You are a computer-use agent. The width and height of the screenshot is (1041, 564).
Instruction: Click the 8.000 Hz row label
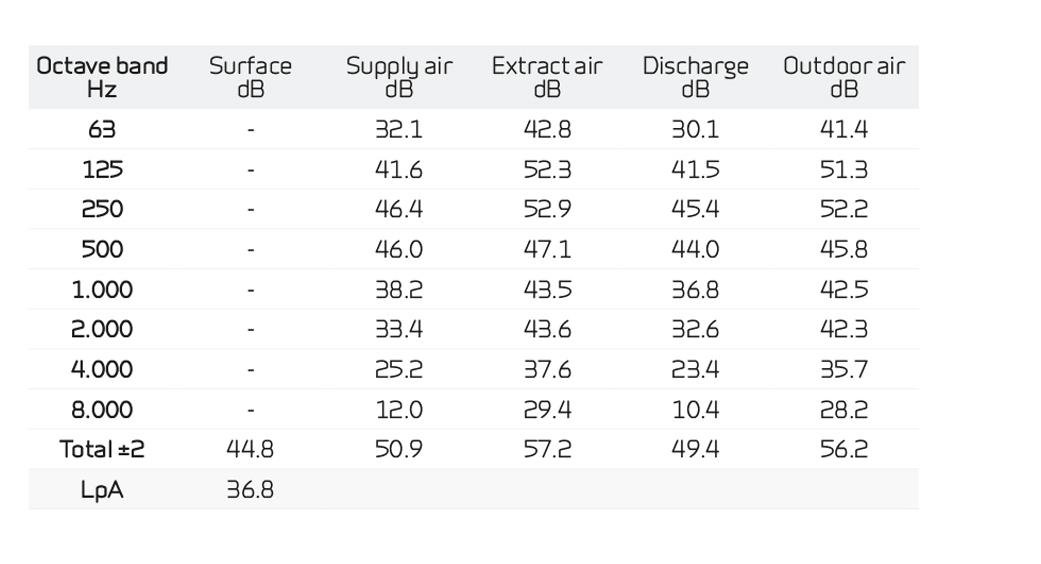102,409
